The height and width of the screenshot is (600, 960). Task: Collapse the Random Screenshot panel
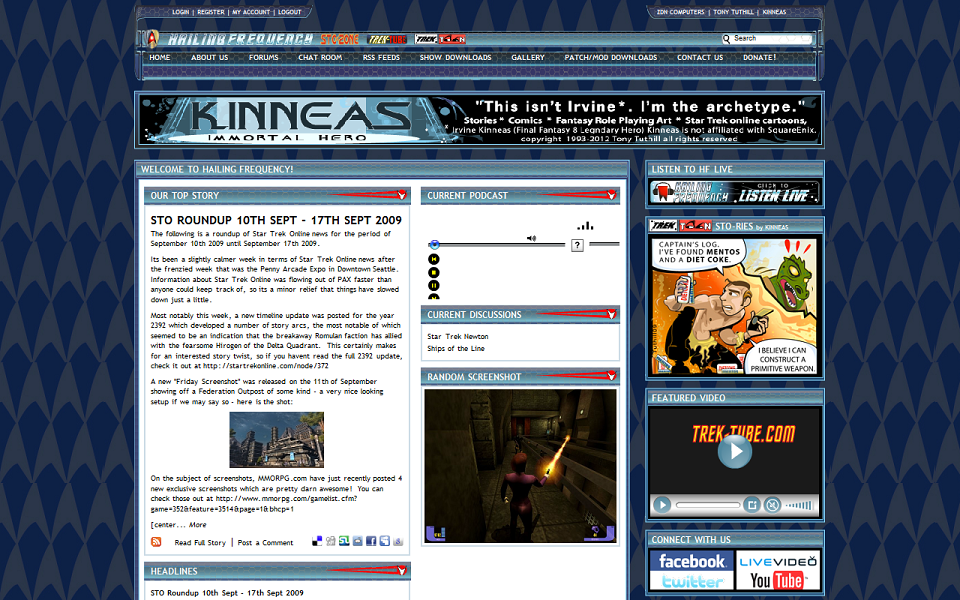click(611, 376)
